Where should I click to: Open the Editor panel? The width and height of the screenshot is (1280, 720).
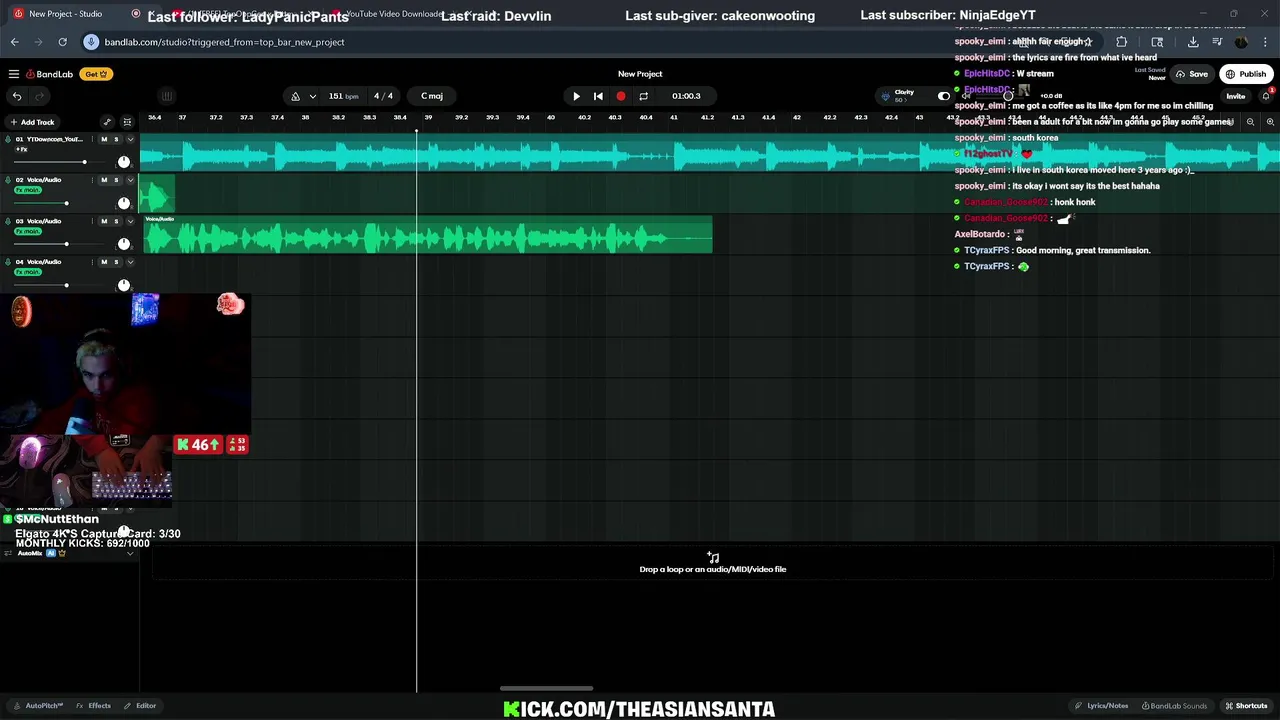[140, 706]
